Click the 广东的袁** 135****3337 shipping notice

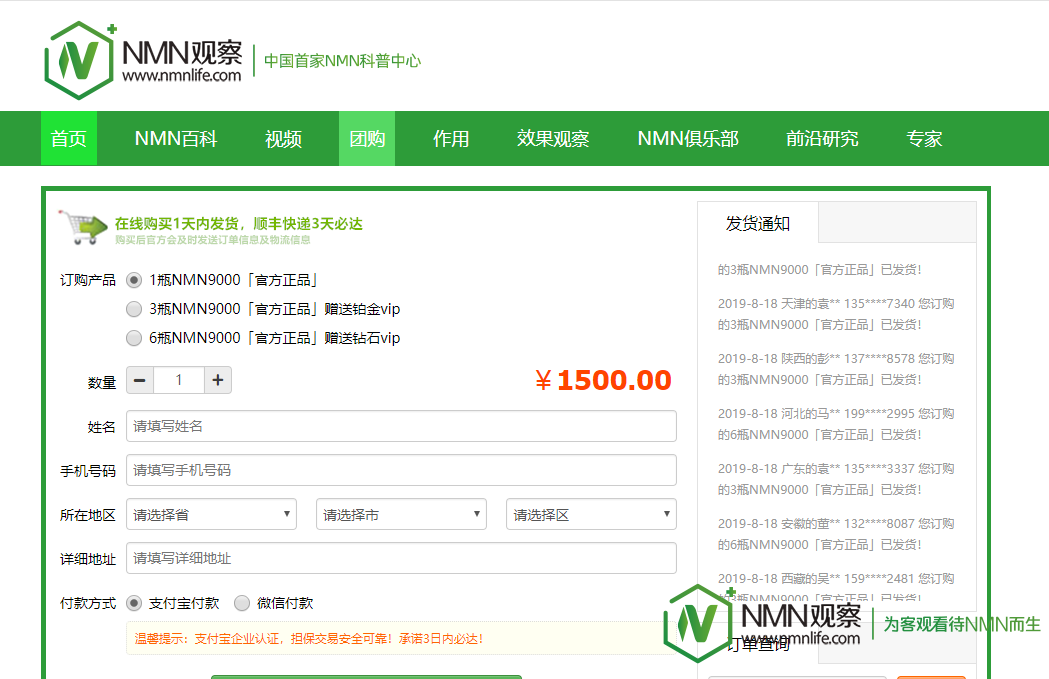click(x=836, y=479)
